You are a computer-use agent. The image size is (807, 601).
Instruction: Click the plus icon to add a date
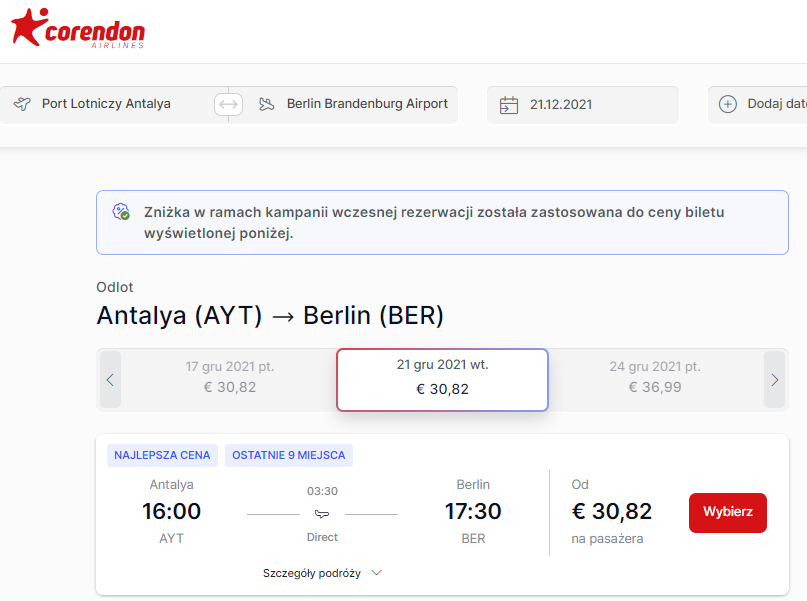[727, 104]
